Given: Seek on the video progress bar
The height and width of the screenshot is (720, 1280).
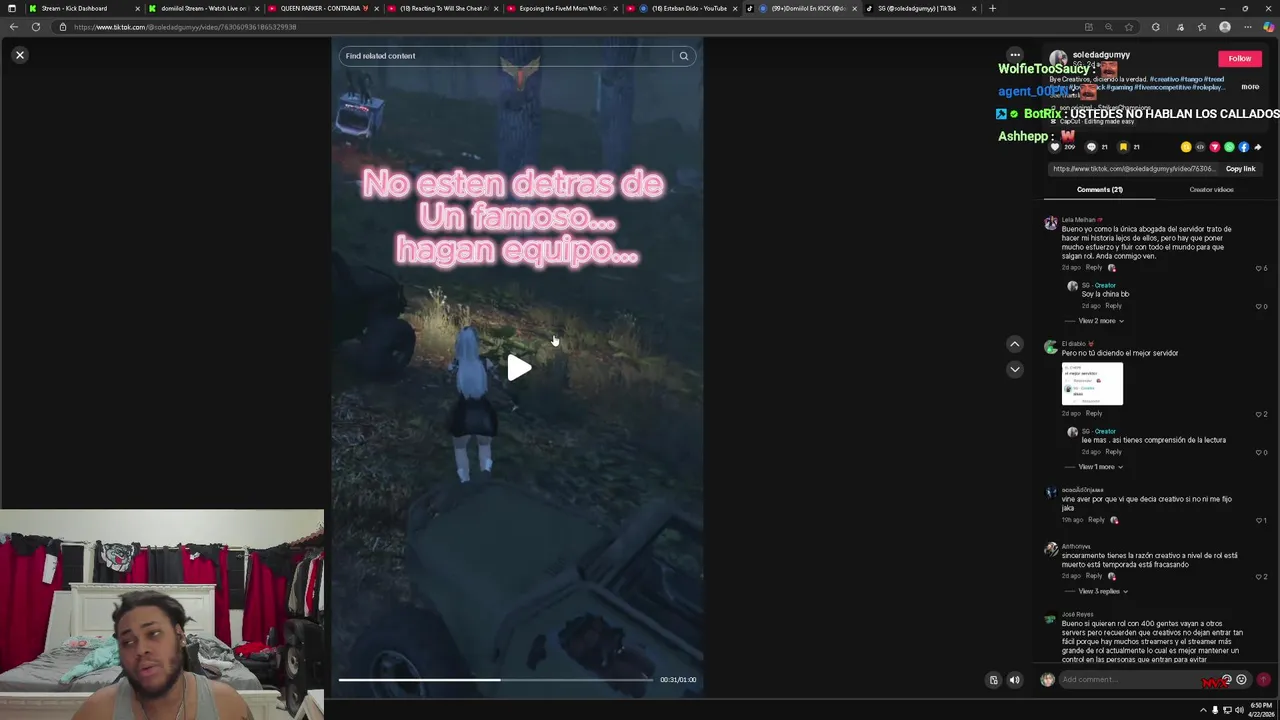Looking at the screenshot, I should 495,680.
